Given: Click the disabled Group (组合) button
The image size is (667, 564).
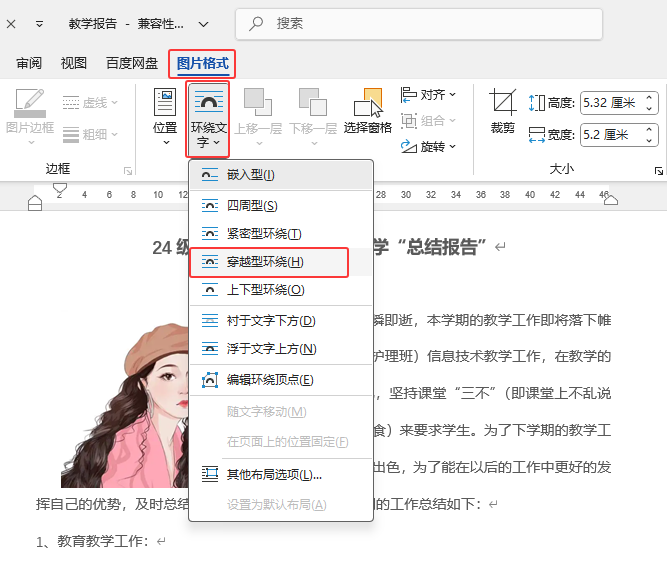Looking at the screenshot, I should point(428,121).
